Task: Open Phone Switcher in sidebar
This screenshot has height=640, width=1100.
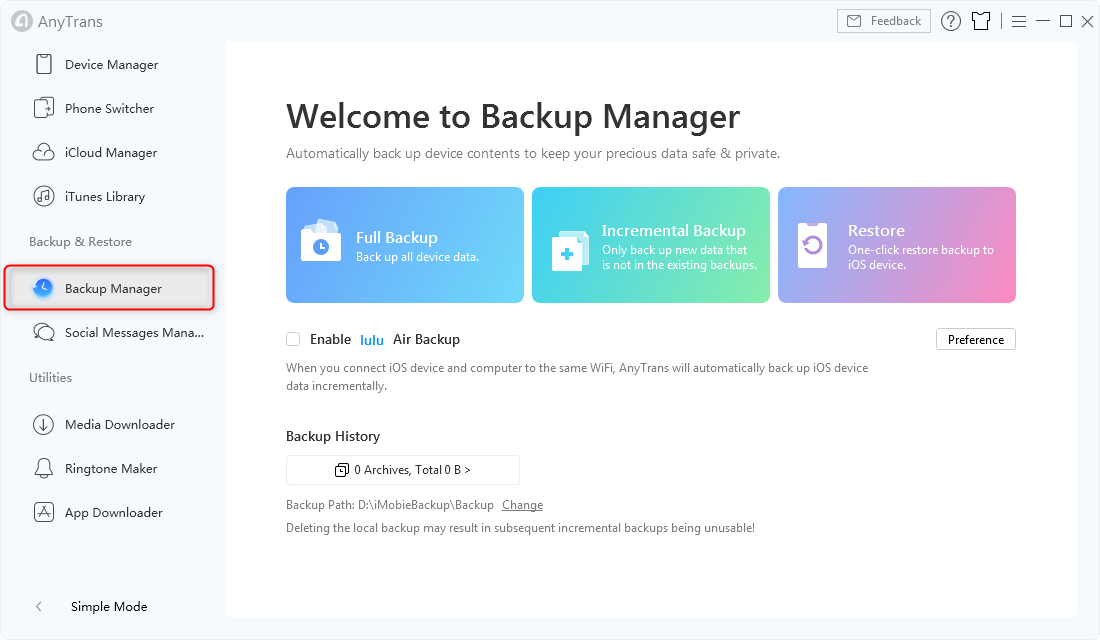Action: (x=109, y=108)
